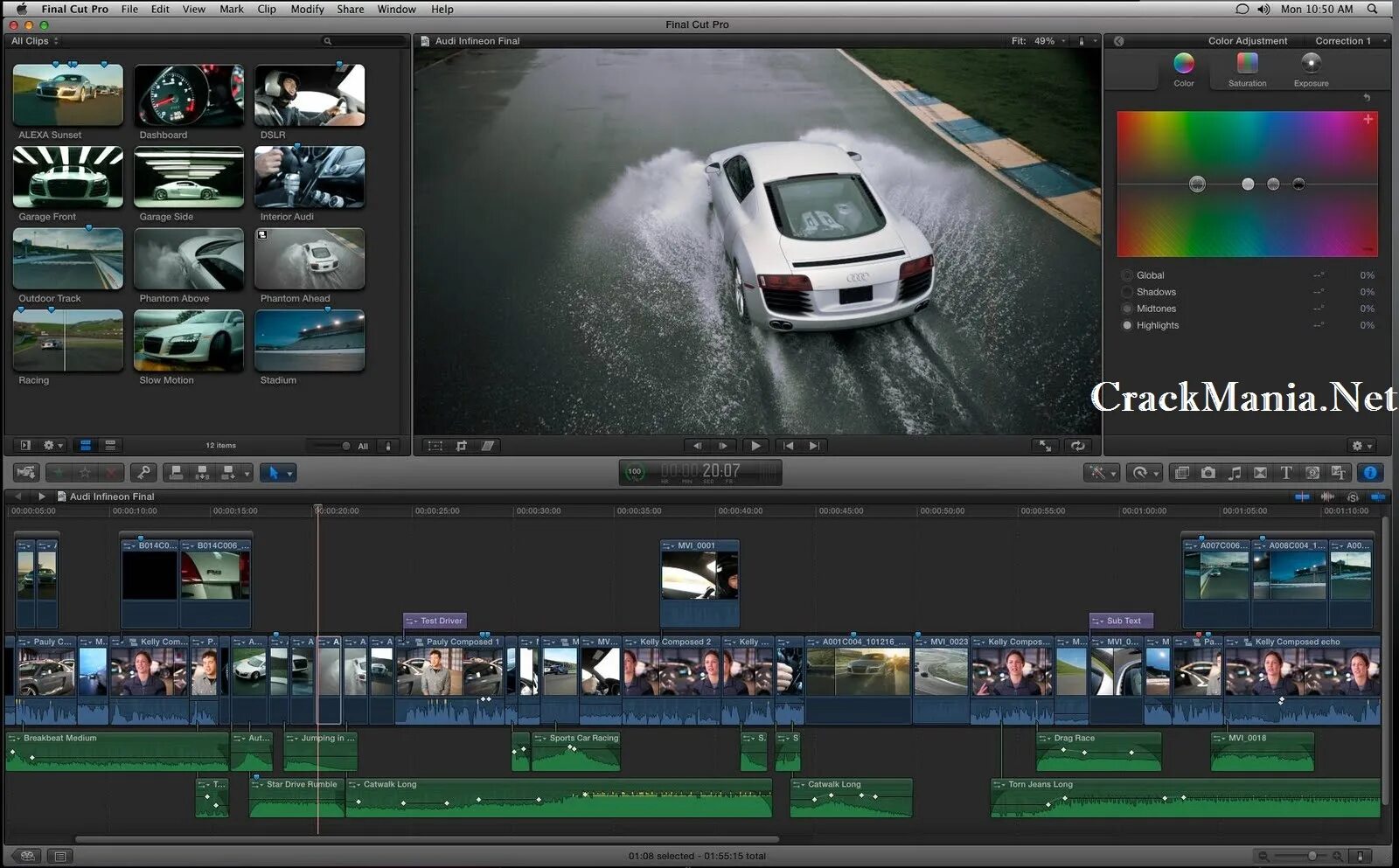The height and width of the screenshot is (868, 1399).
Task: Open the Mark menu
Action: (x=232, y=9)
